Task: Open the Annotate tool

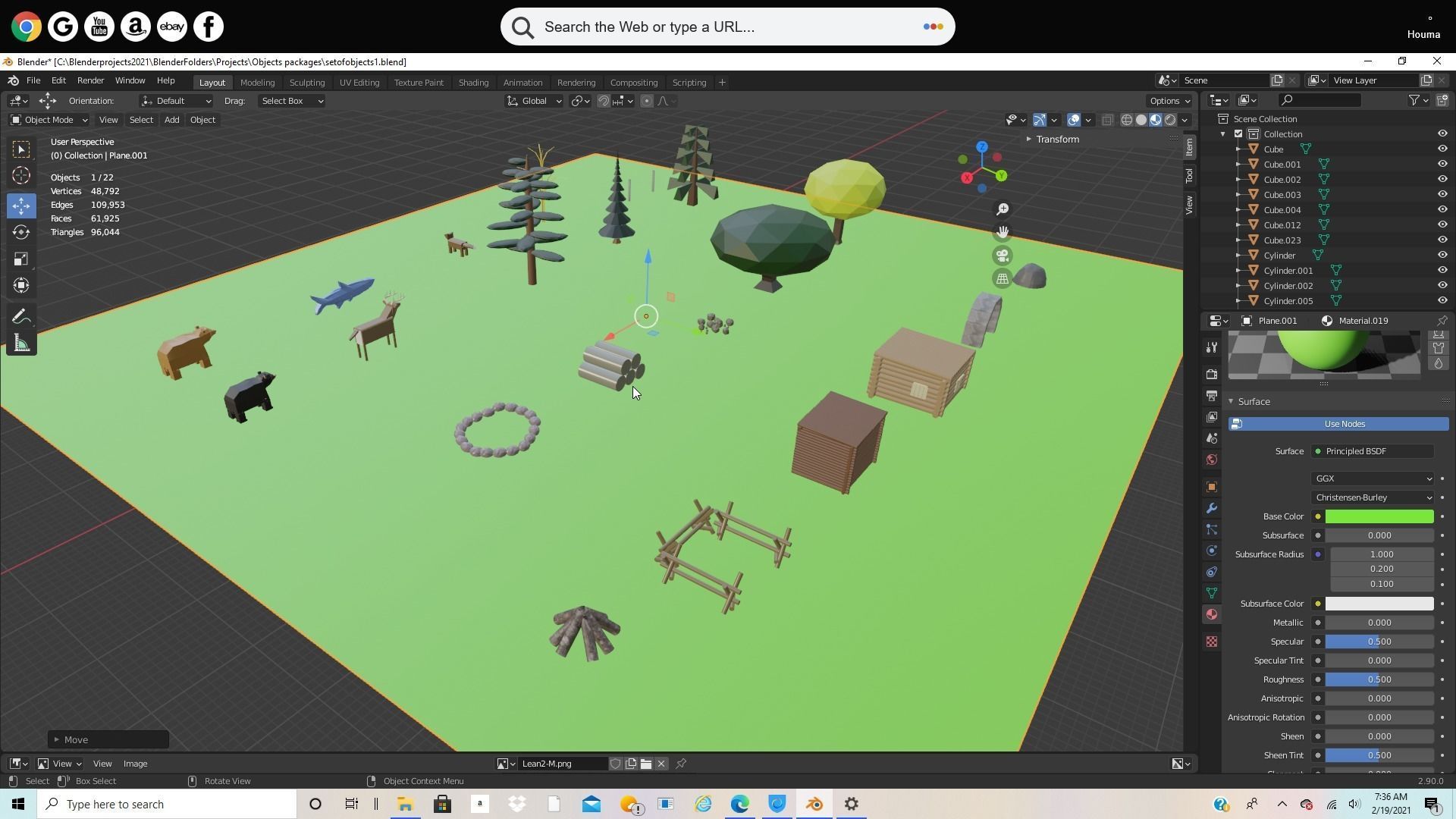Action: 20,315
